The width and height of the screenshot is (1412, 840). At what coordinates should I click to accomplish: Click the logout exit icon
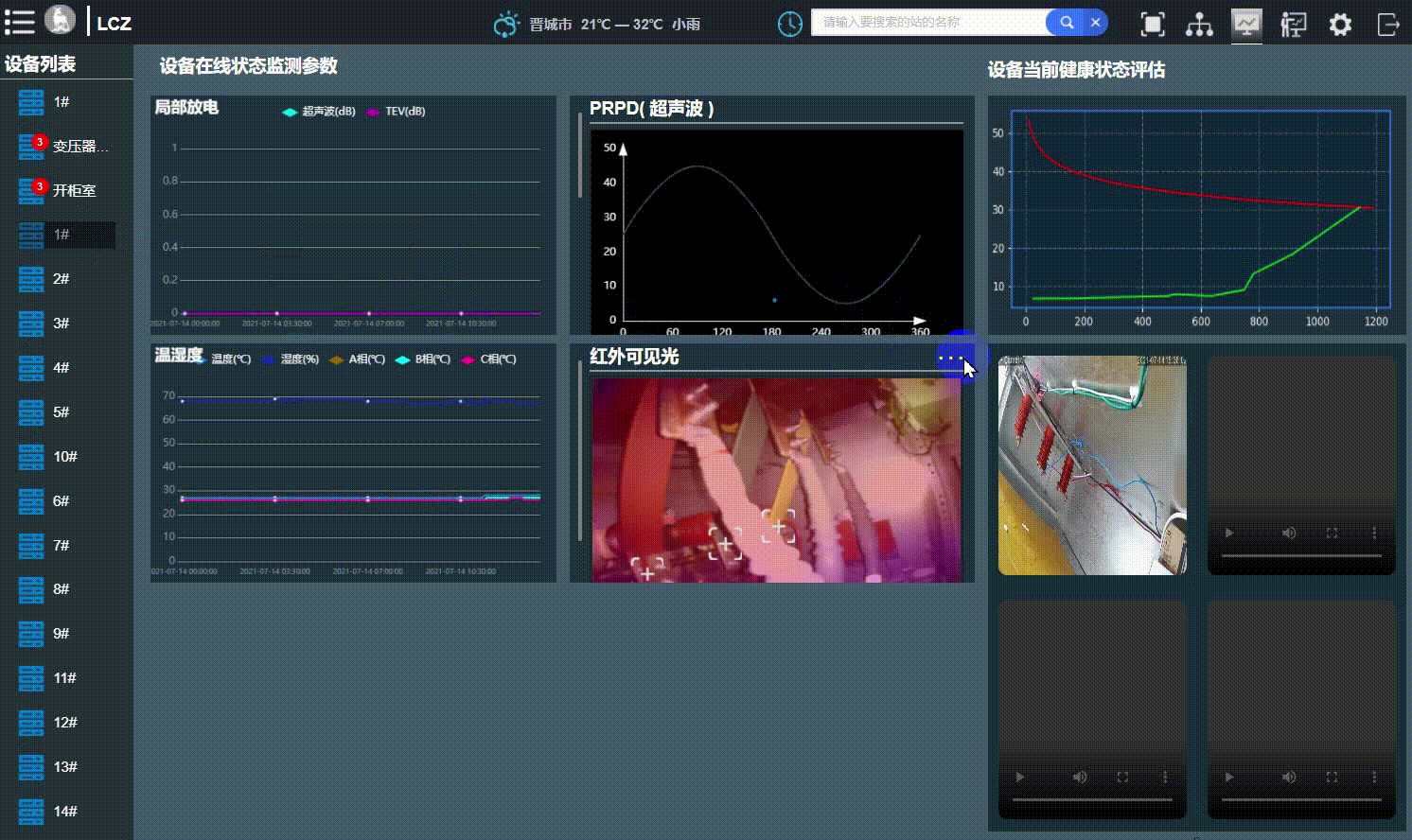point(1389,23)
